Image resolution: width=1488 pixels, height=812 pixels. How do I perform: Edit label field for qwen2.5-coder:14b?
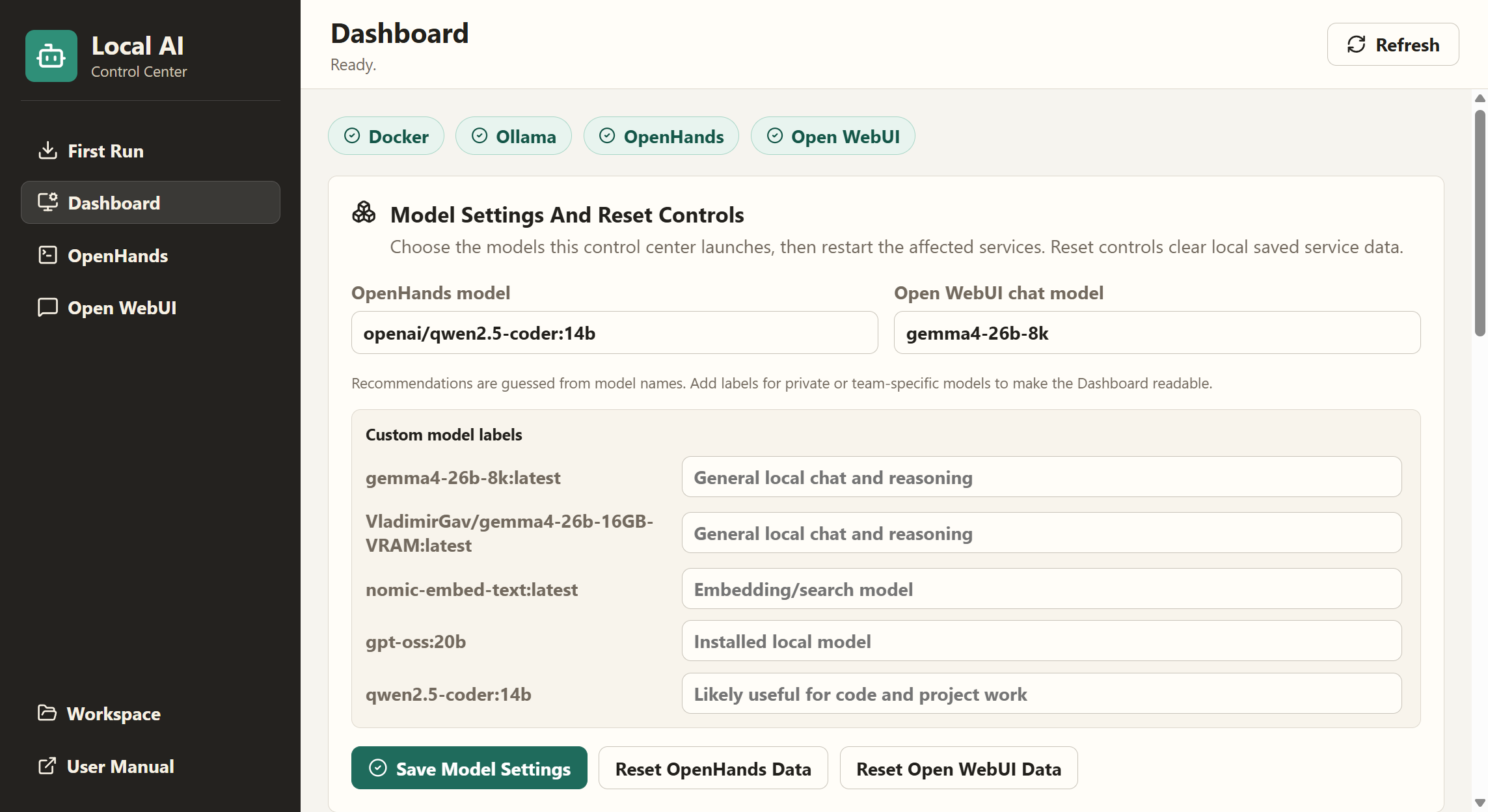click(x=1042, y=694)
